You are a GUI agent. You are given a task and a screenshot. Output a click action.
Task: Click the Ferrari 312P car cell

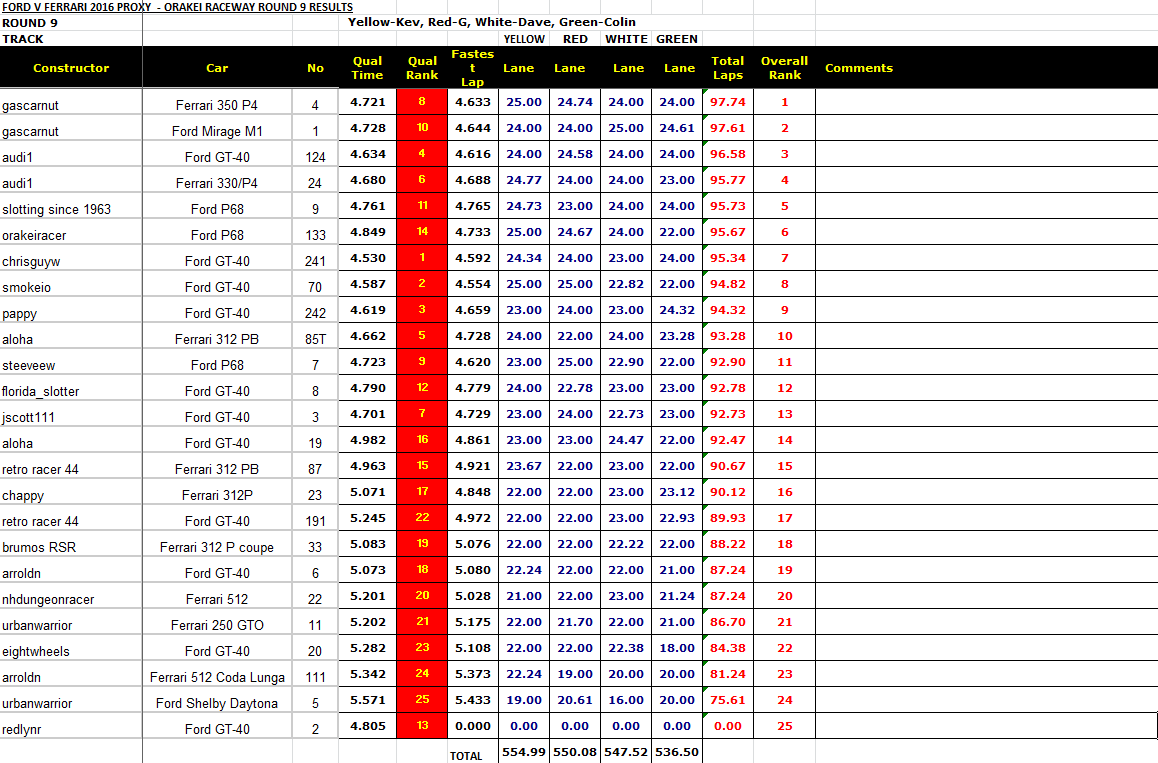click(217, 495)
